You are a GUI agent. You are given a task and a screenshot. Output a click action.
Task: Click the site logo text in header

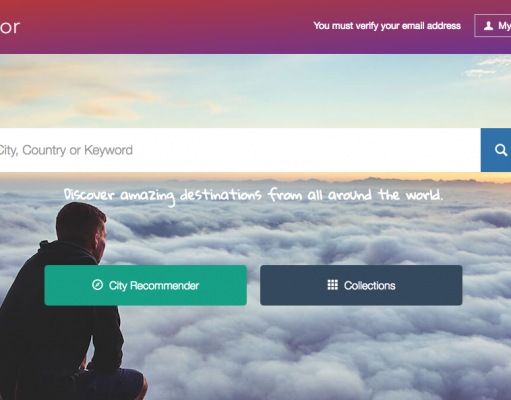(10, 27)
